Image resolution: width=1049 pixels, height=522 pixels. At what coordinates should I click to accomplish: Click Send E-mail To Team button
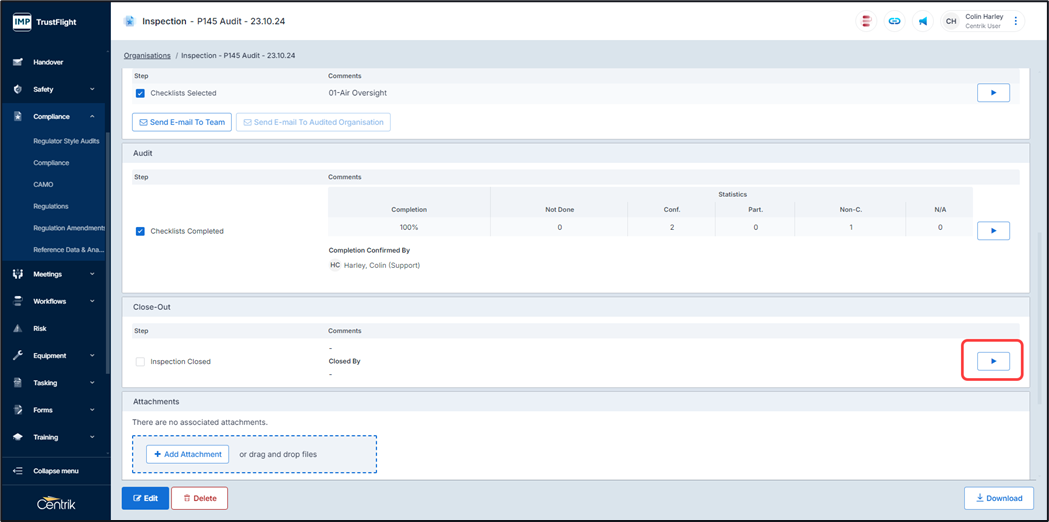pyautogui.click(x=182, y=122)
